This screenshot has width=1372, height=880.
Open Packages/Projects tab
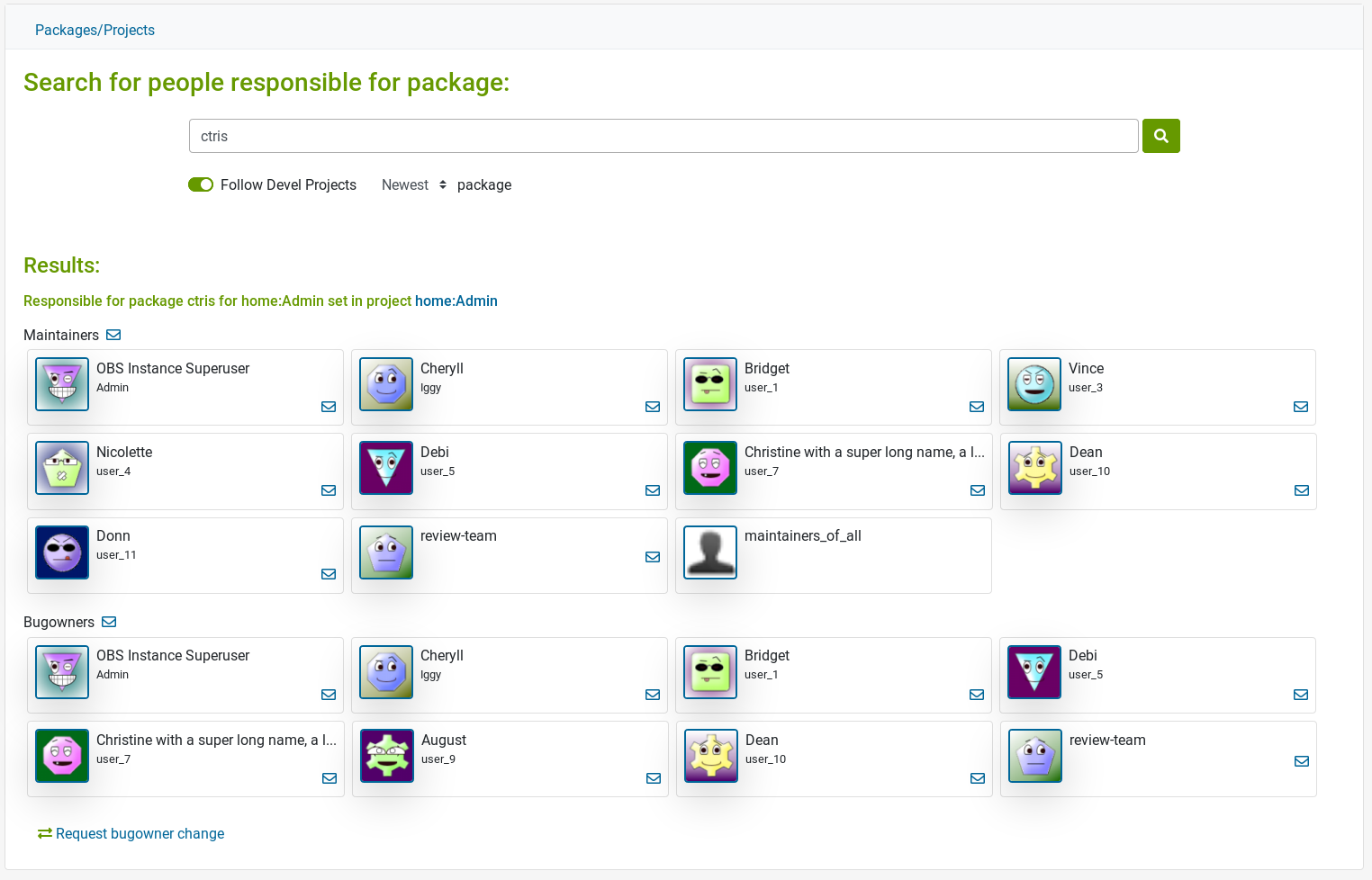95,30
